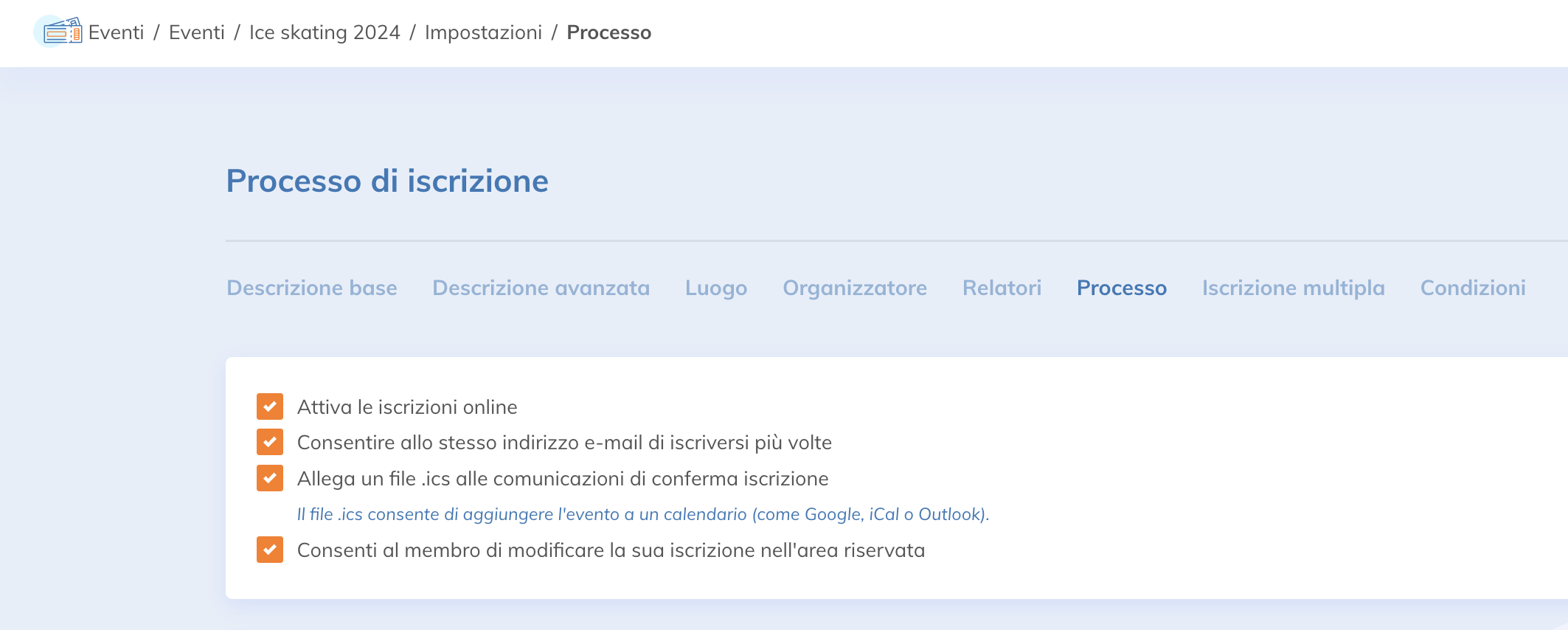
Task: Go back to 'Impostazioni' breadcrumb
Action: point(483,32)
